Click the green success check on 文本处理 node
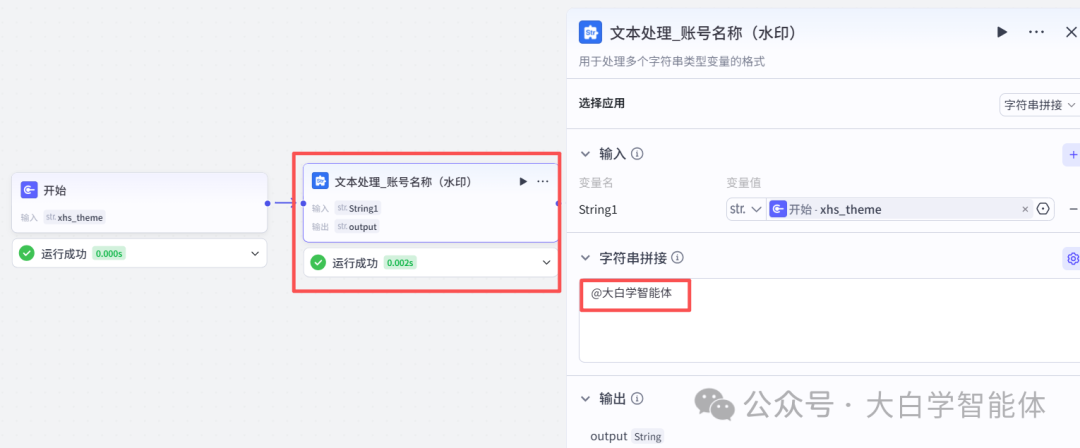The height and width of the screenshot is (448, 1080). pyautogui.click(x=318, y=263)
